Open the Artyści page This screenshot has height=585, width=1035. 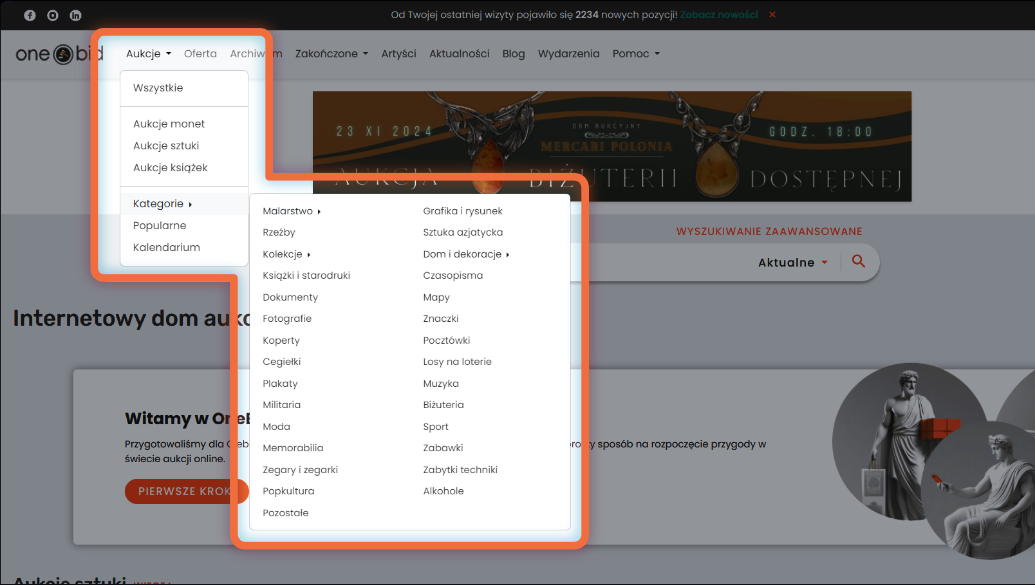point(399,53)
